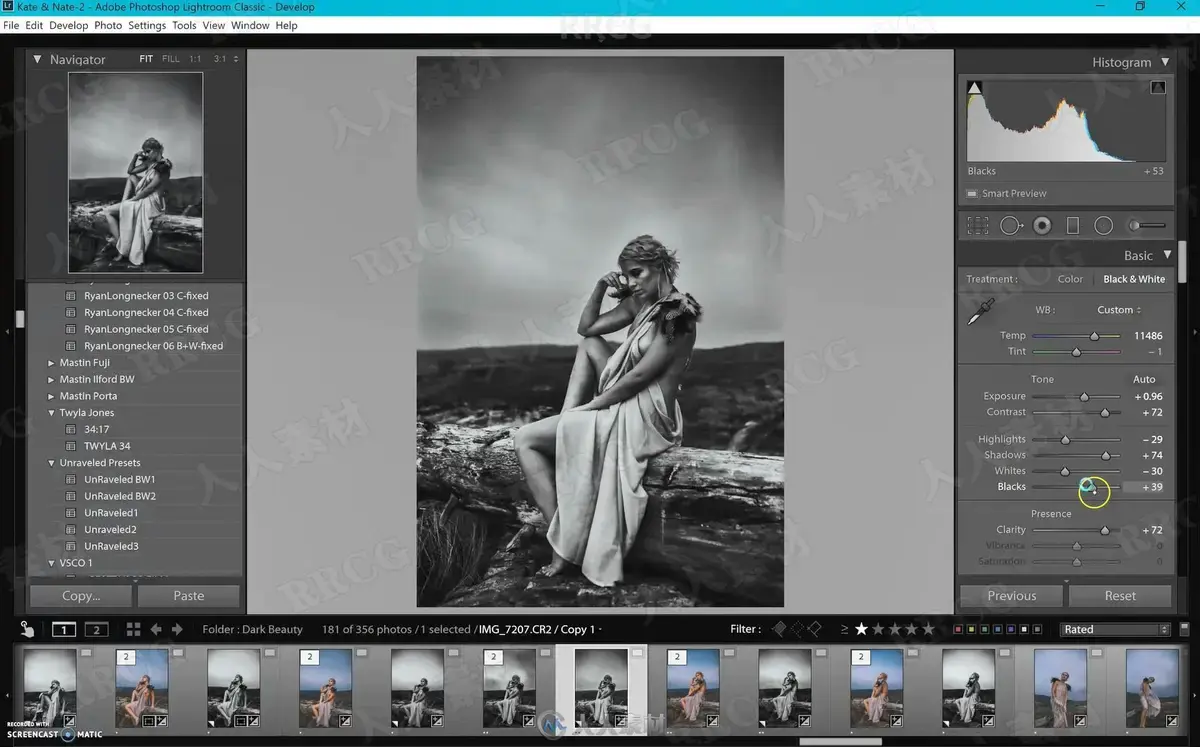Click the Auto tone button
The width and height of the screenshot is (1200, 747).
[x=1144, y=379]
